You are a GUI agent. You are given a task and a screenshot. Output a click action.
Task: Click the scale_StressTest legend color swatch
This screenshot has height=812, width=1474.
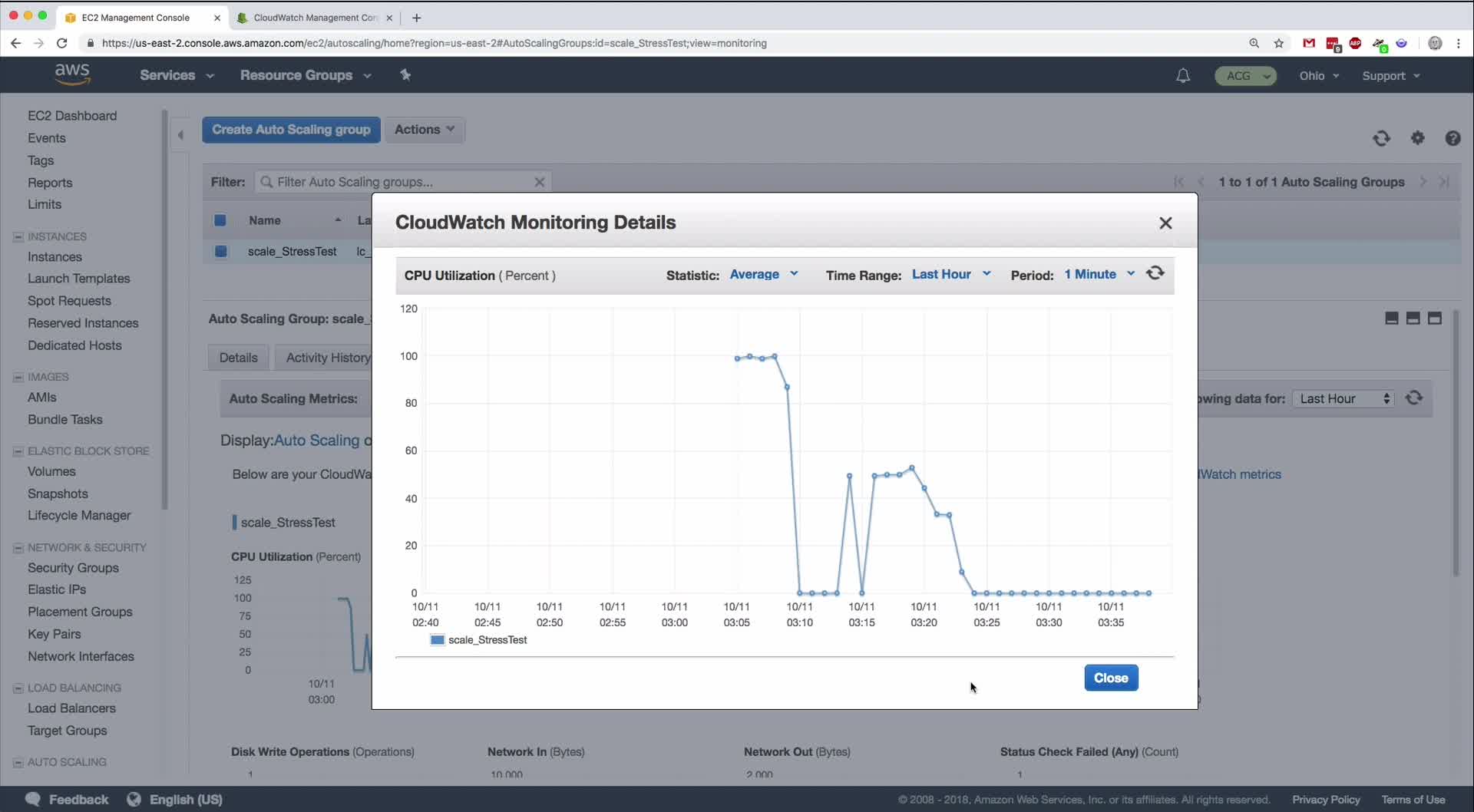pyautogui.click(x=438, y=640)
